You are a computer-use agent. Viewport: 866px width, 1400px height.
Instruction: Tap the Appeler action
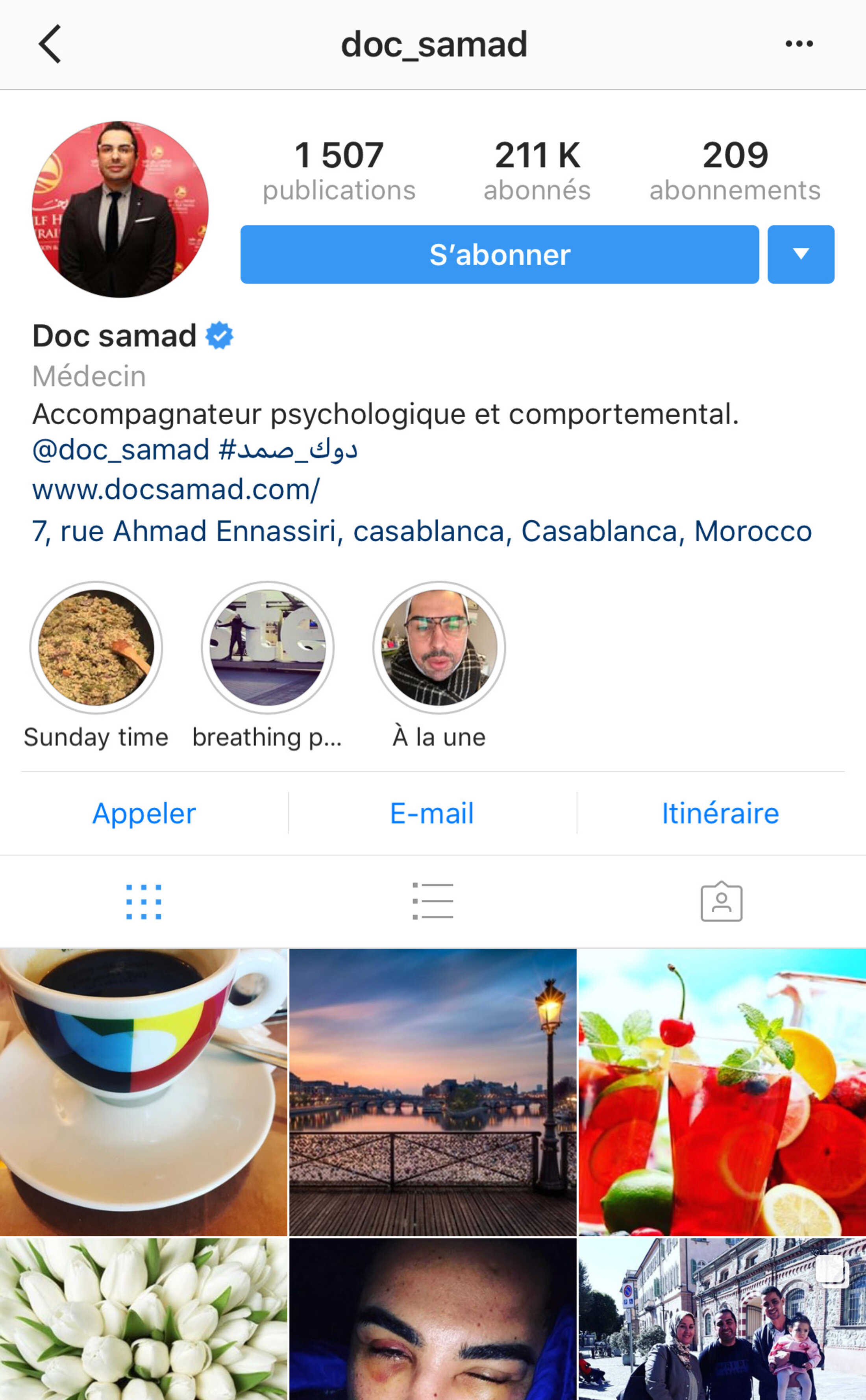(144, 813)
